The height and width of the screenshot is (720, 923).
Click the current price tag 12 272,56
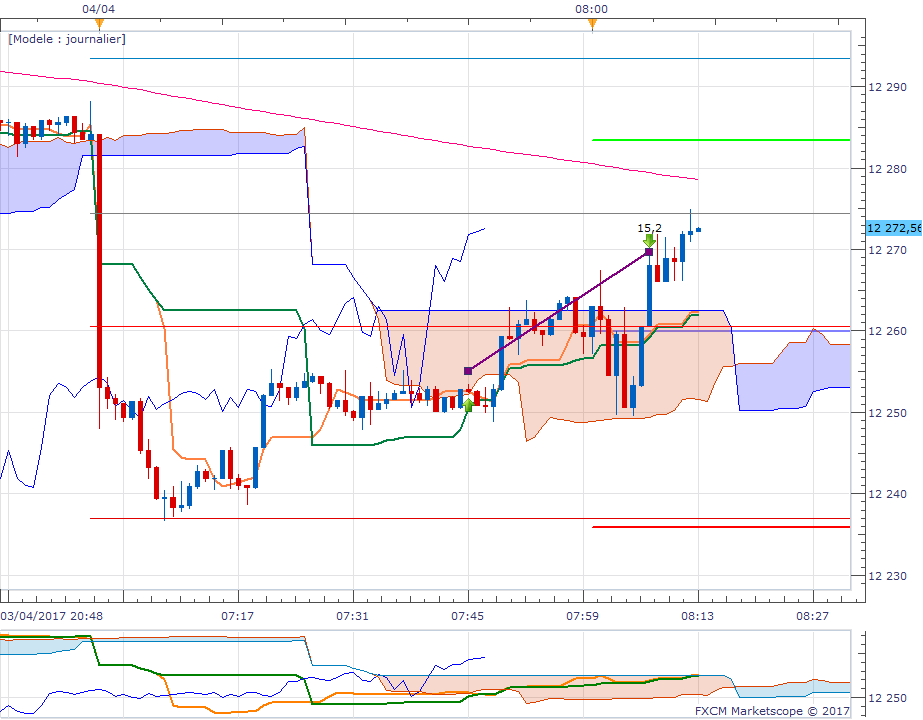point(894,228)
